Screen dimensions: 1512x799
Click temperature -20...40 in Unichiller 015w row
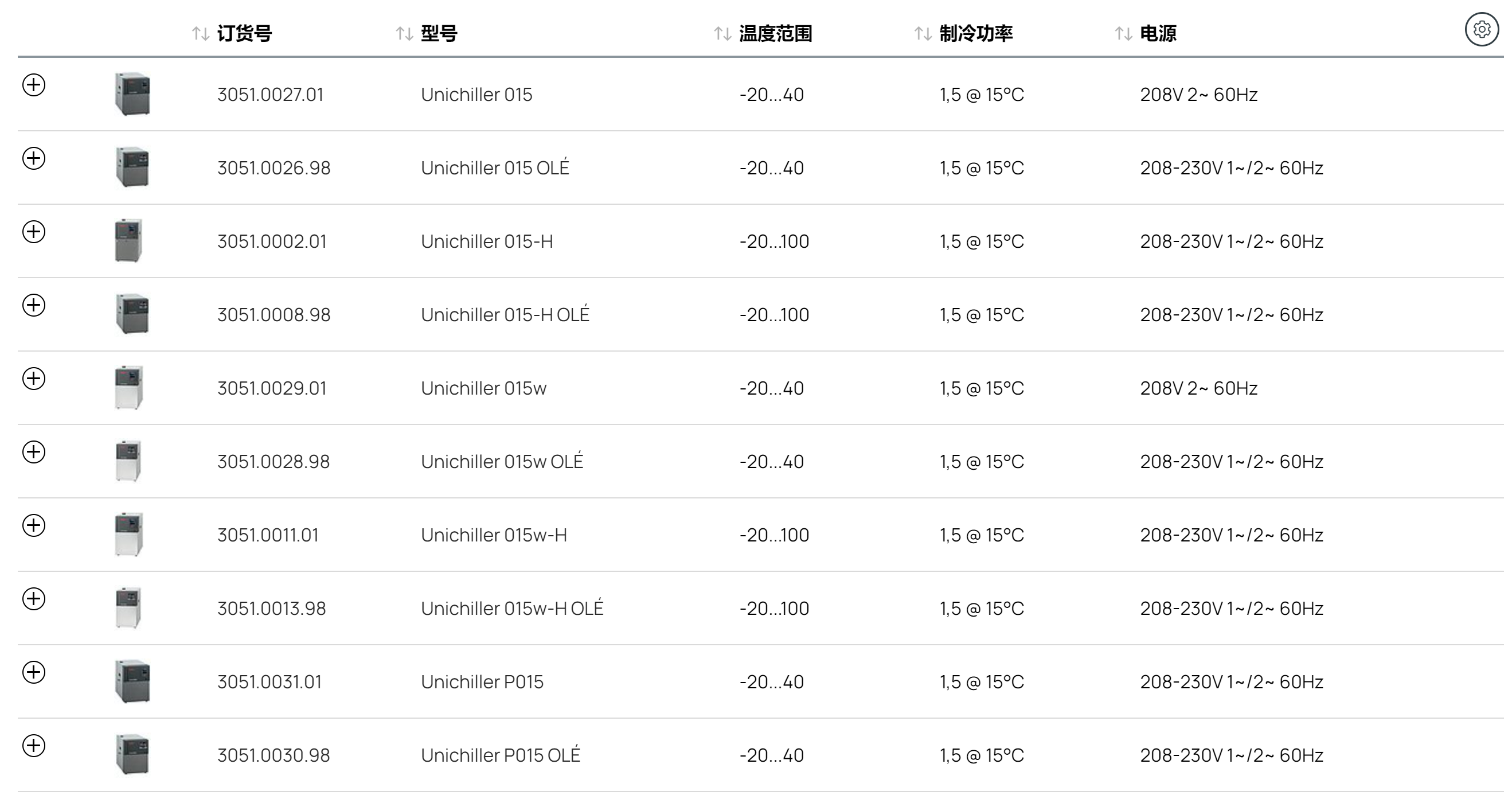pyautogui.click(x=771, y=388)
